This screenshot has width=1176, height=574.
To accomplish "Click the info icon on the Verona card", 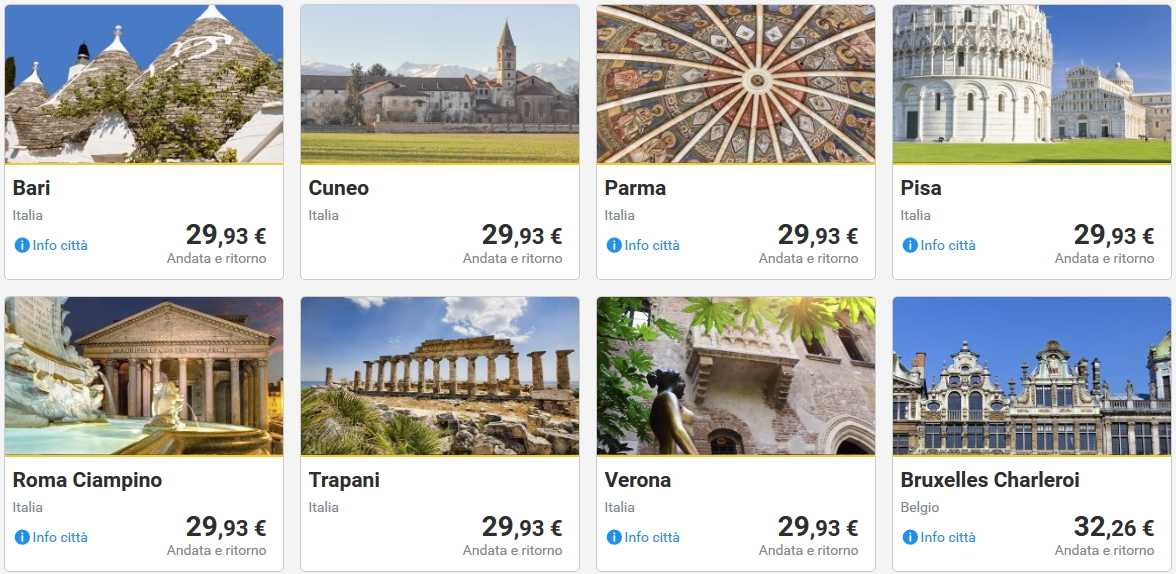I will (x=614, y=537).
